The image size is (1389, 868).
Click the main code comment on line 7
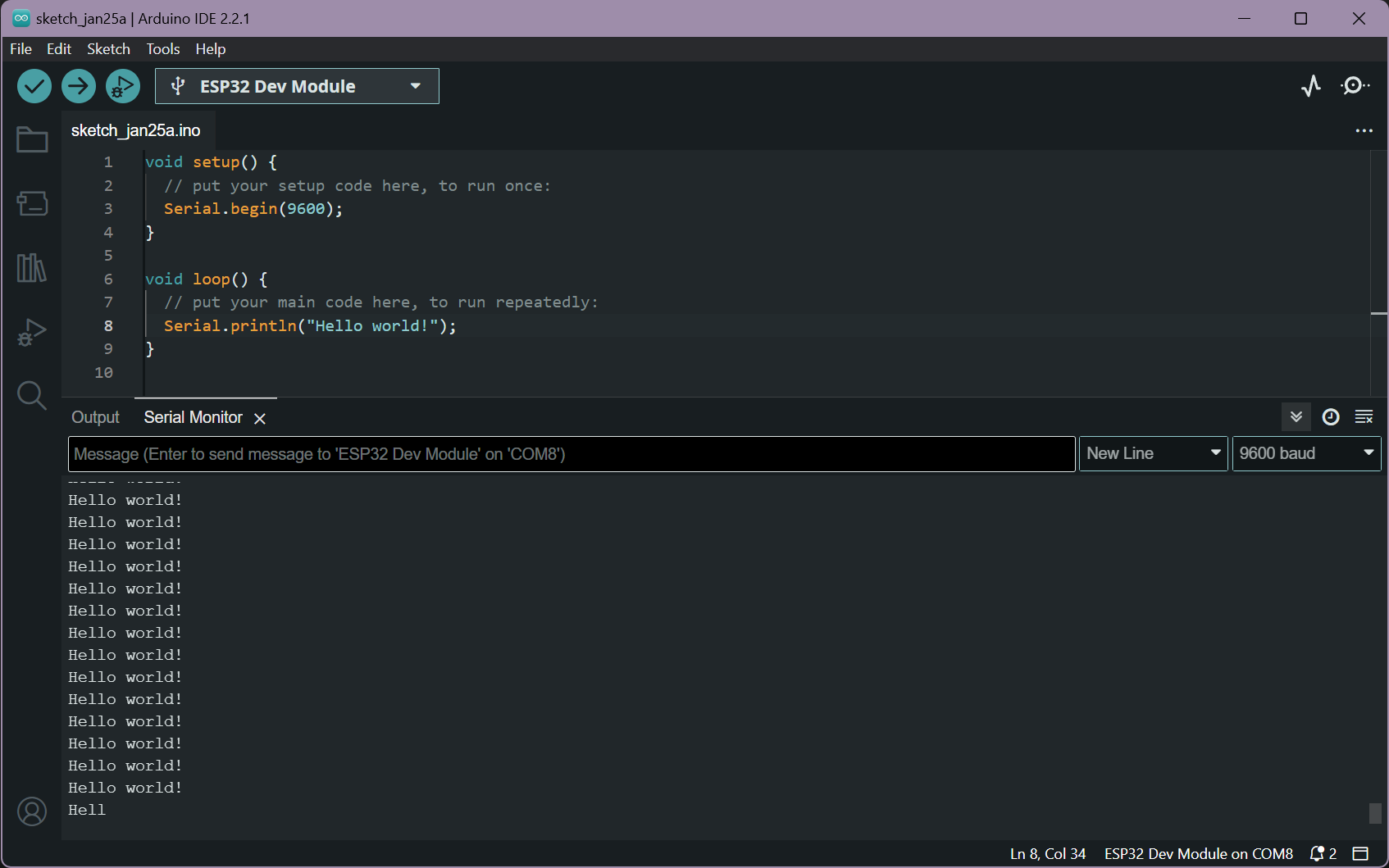pyautogui.click(x=381, y=302)
